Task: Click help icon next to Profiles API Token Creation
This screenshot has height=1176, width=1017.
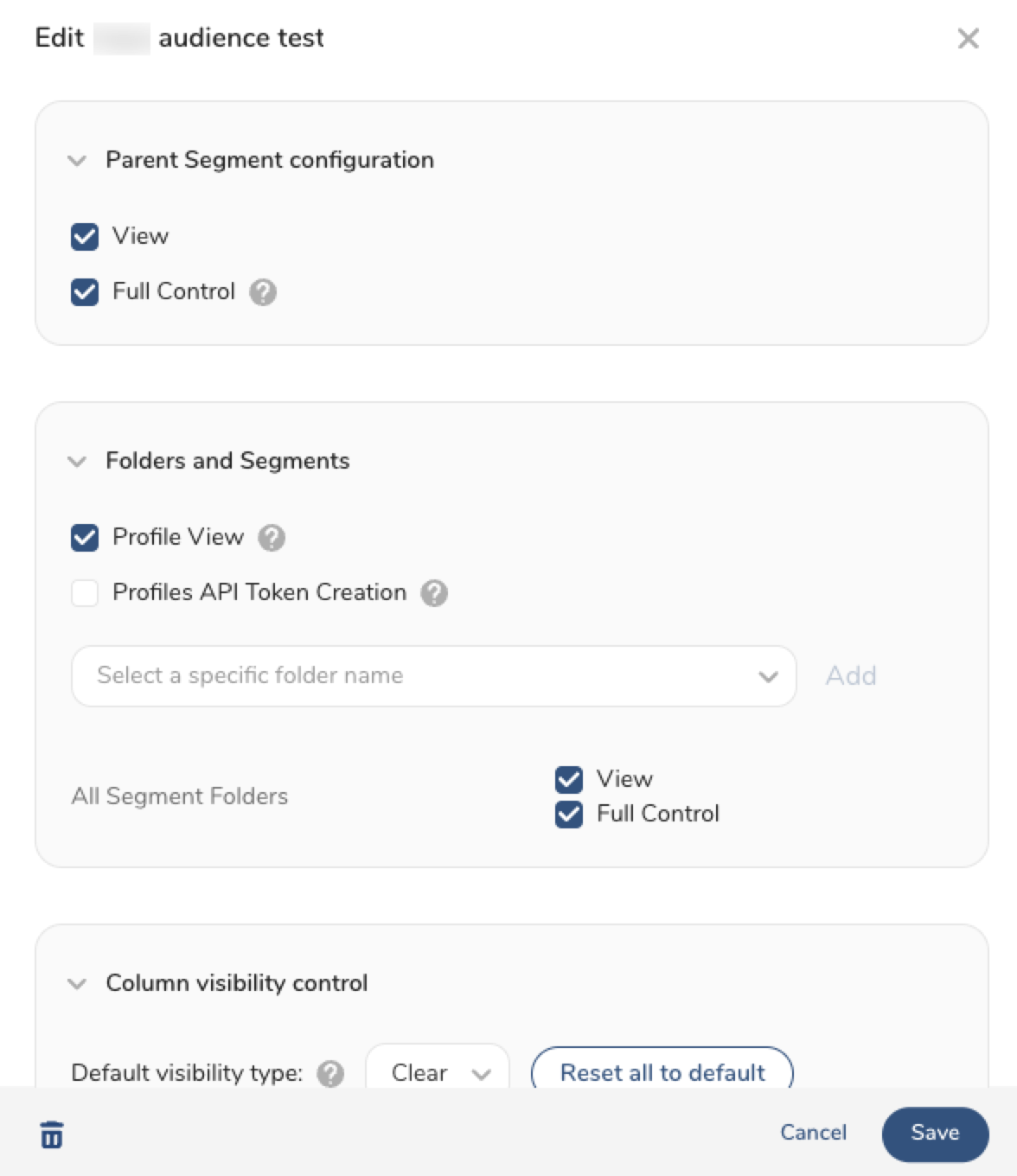Action: (x=434, y=593)
